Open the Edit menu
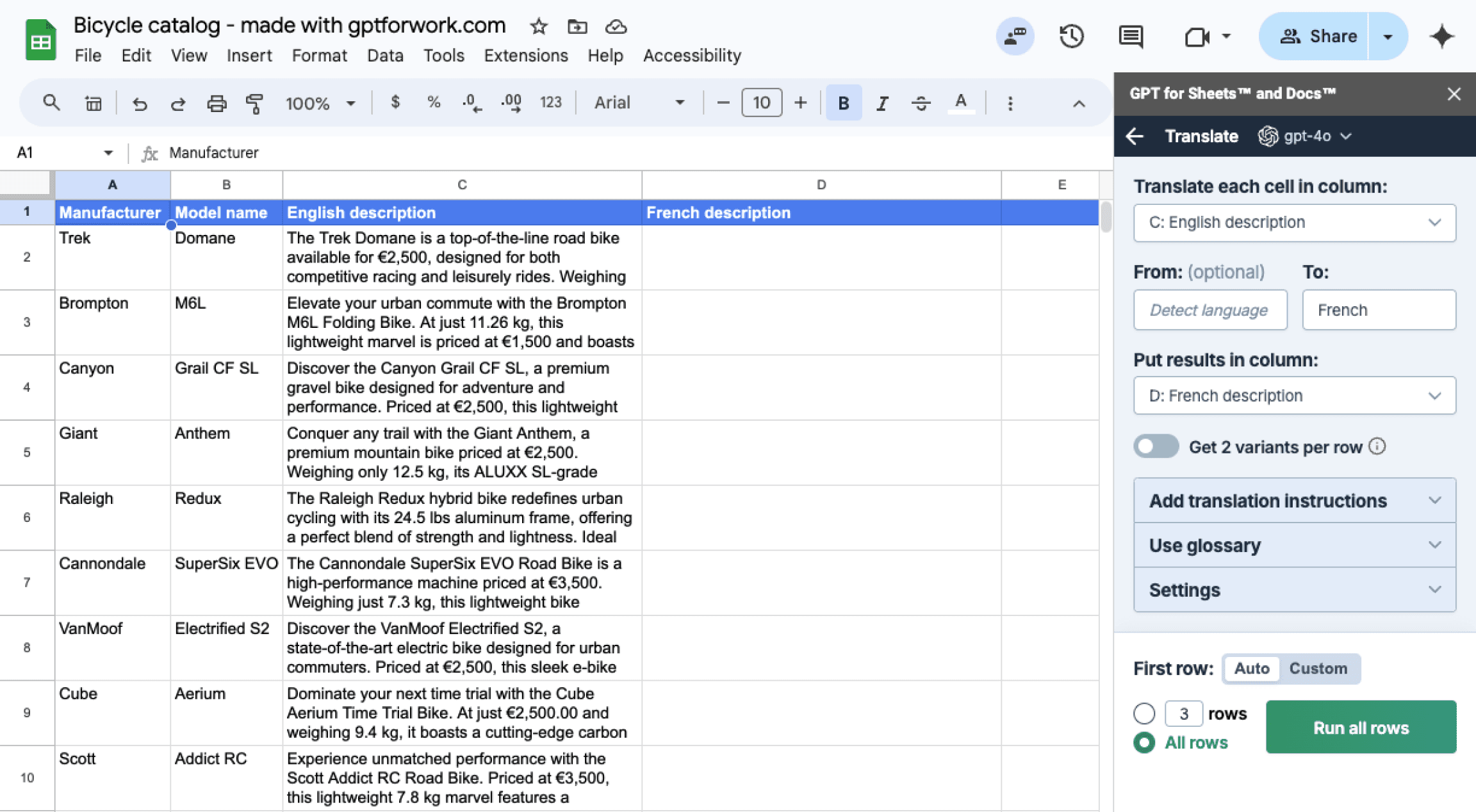 pyautogui.click(x=136, y=56)
